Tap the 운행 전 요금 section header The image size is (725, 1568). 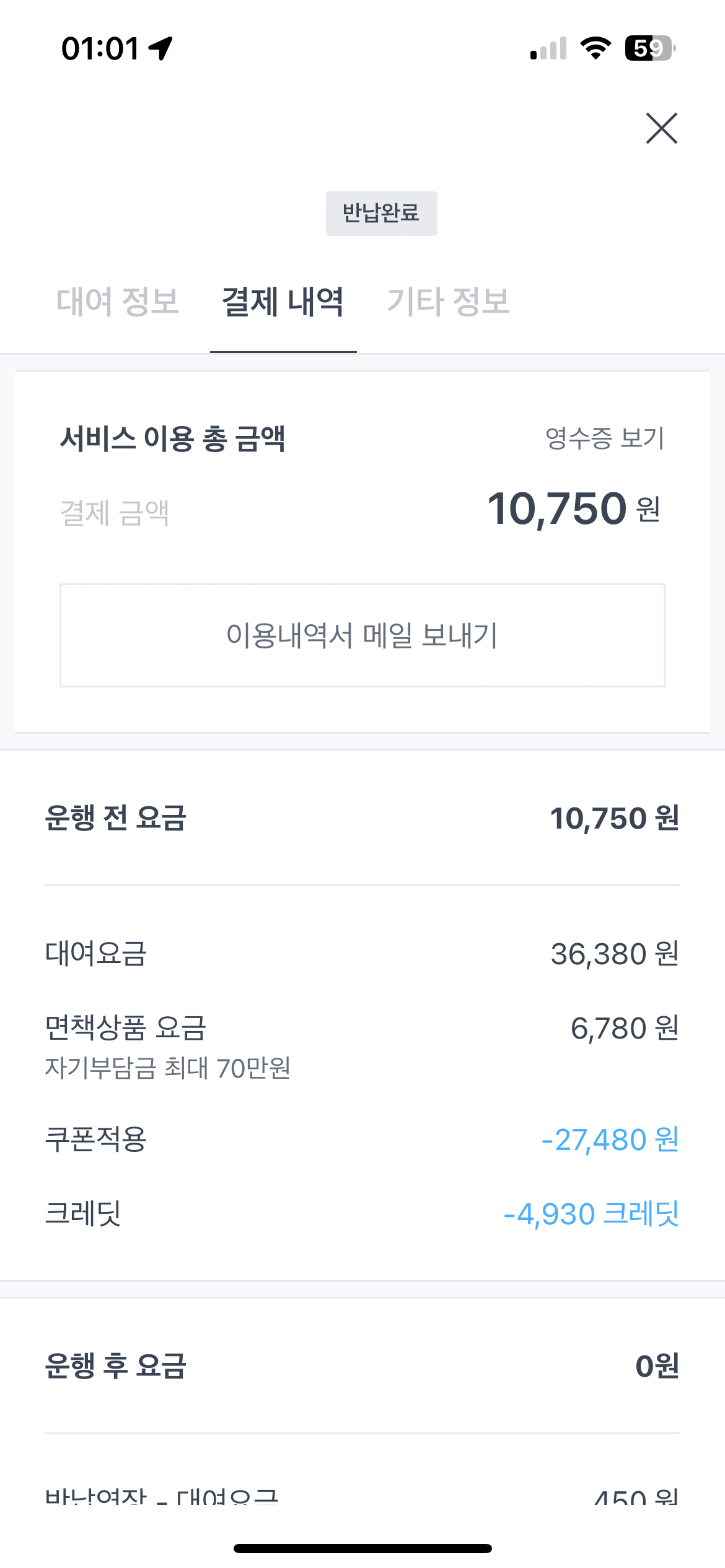[116, 817]
